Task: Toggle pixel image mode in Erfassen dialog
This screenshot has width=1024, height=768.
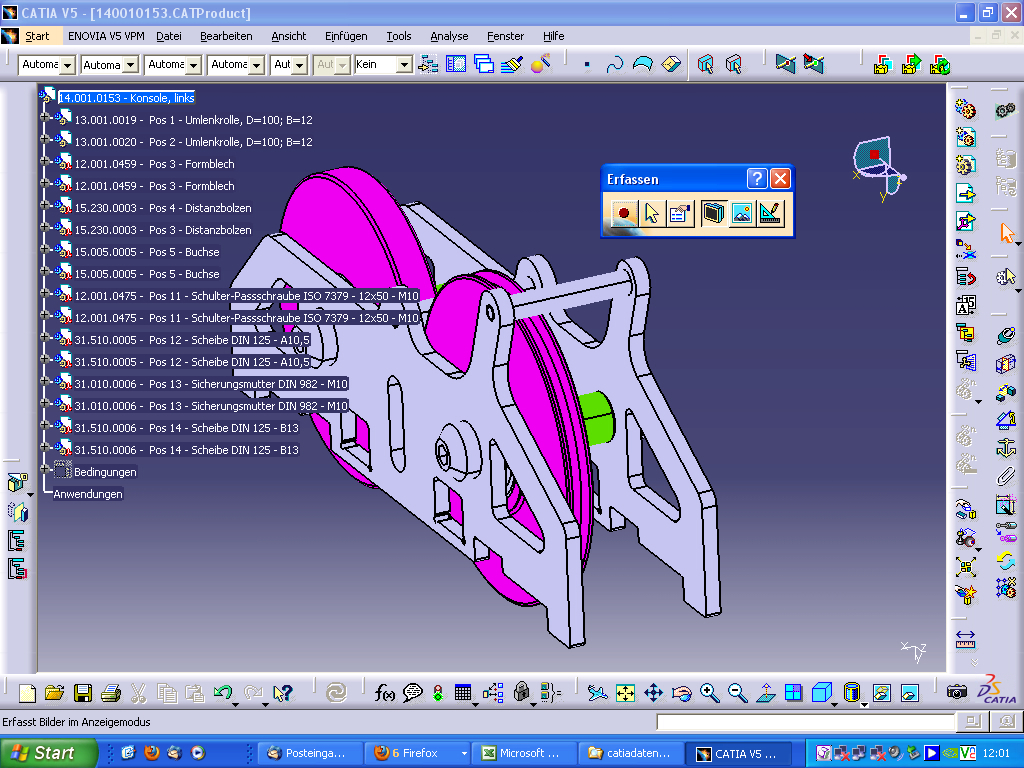Action: coord(742,214)
